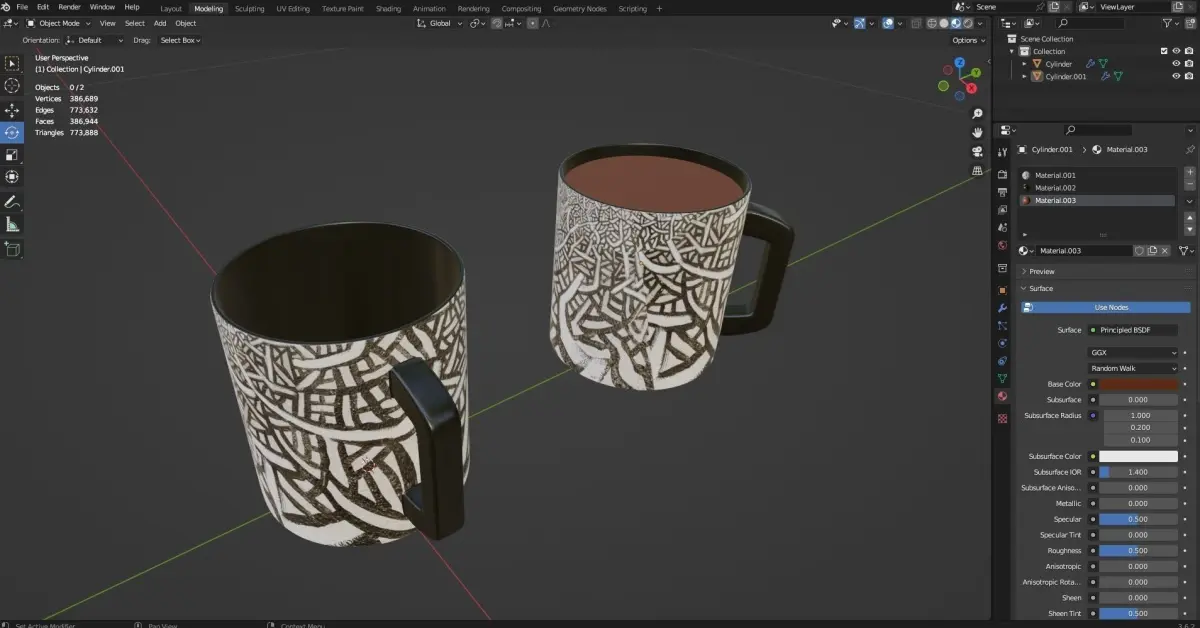The width and height of the screenshot is (1200, 628).
Task: Select the Annotate tool
Action: click(12, 202)
